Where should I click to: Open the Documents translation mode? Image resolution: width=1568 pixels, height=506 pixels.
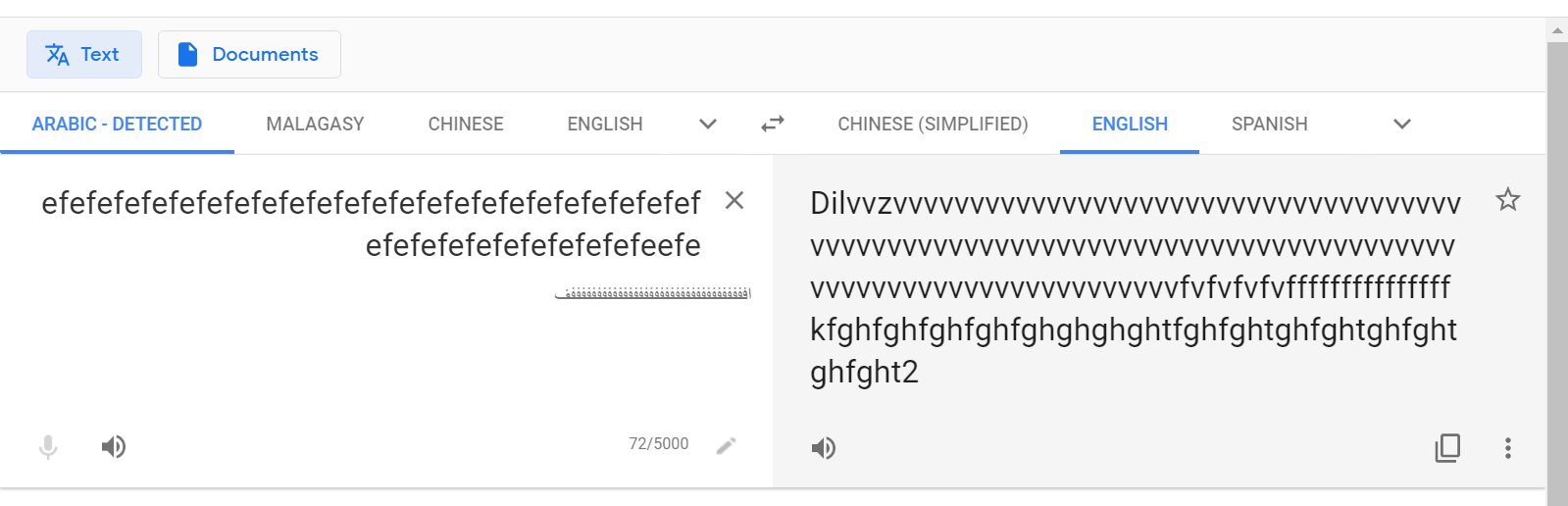[249, 54]
